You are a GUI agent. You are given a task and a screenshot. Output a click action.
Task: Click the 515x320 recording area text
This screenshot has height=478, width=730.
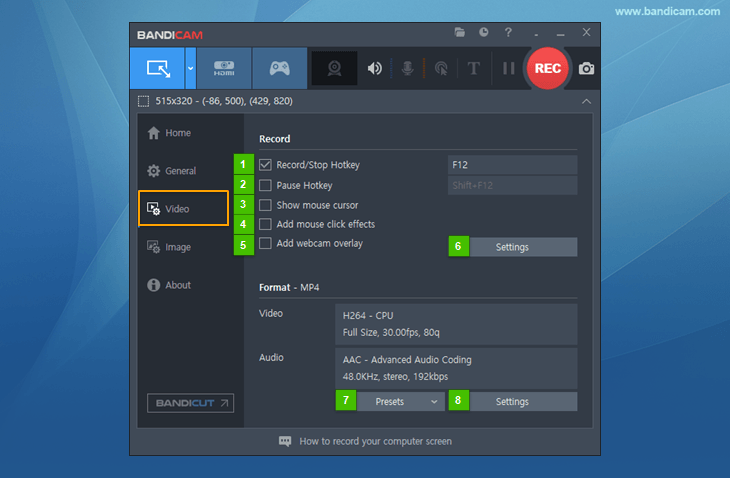click(x=224, y=101)
